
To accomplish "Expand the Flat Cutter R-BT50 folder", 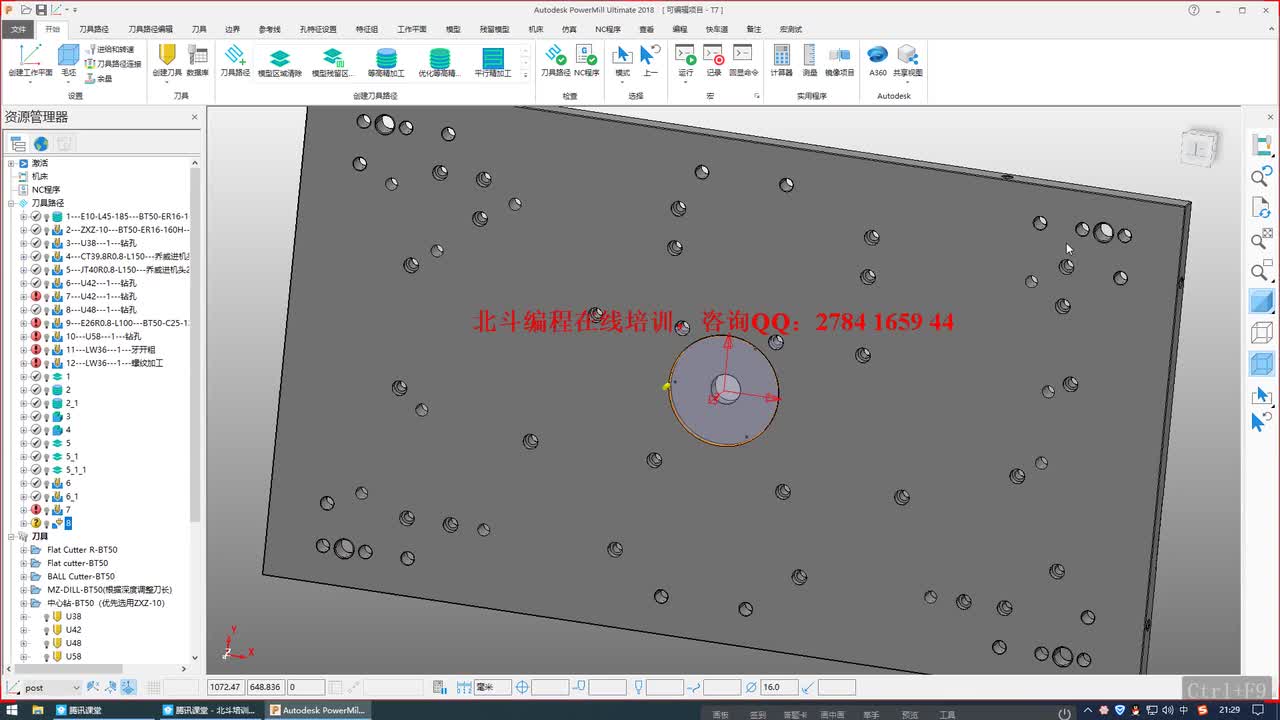I will click(23, 550).
